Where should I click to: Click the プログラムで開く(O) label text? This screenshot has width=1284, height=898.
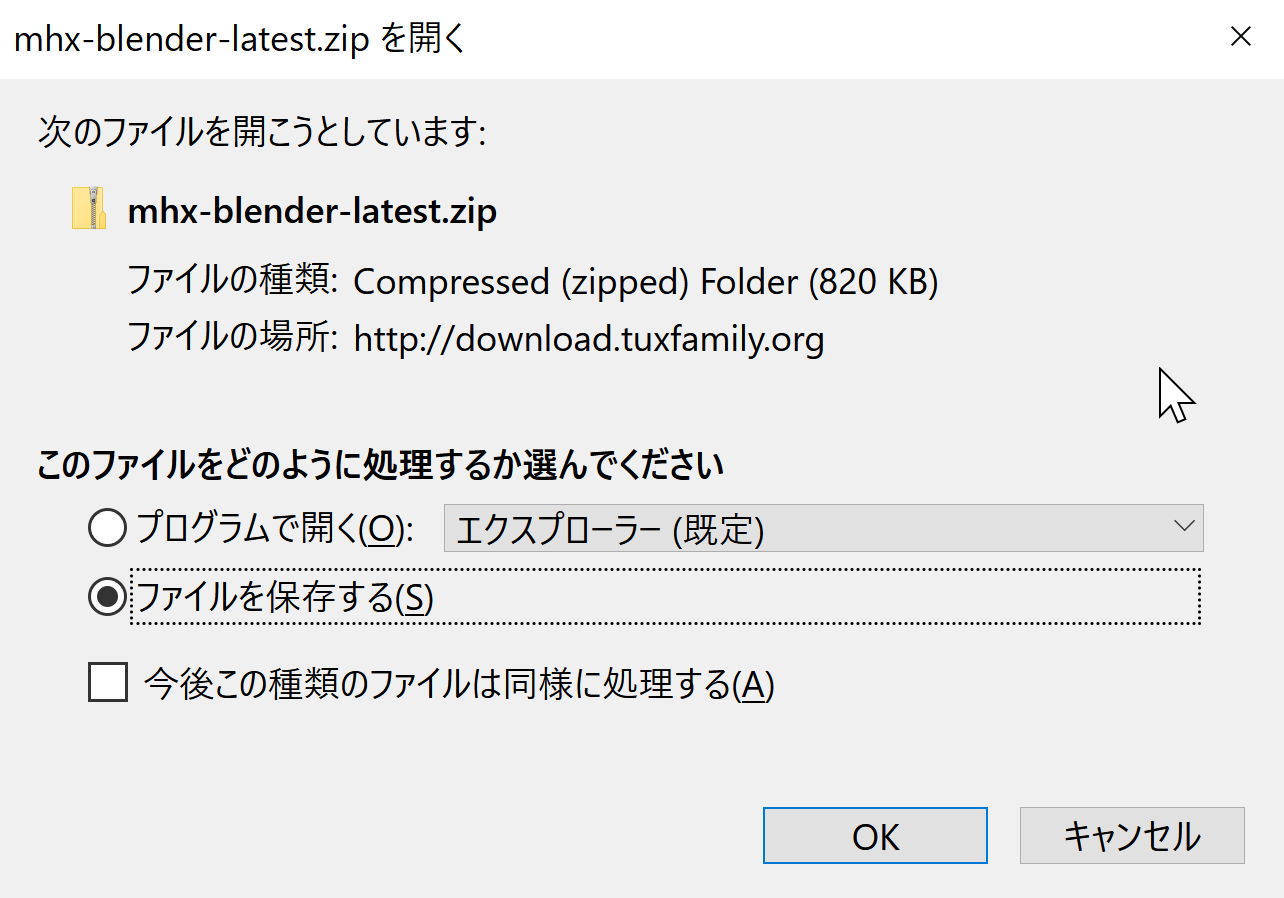275,528
